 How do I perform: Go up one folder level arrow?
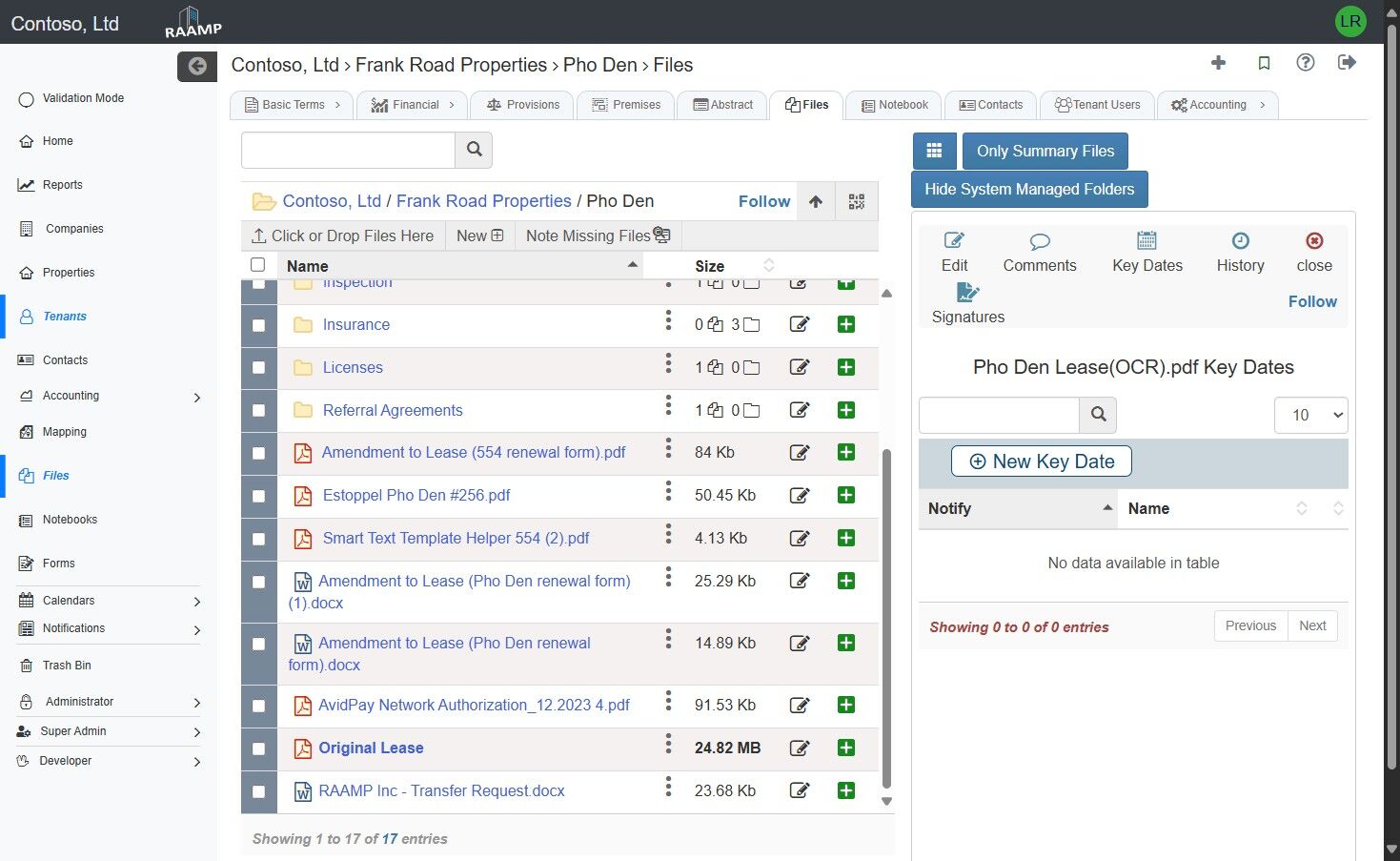(815, 201)
